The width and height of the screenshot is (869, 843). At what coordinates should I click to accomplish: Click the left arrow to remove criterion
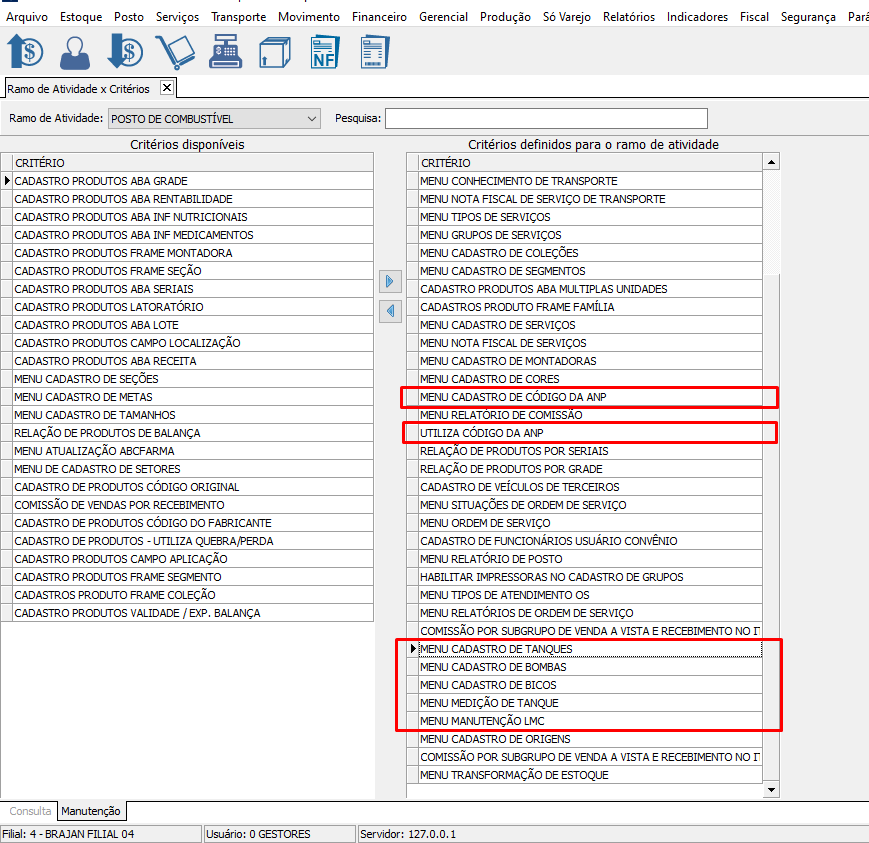pyautogui.click(x=390, y=311)
